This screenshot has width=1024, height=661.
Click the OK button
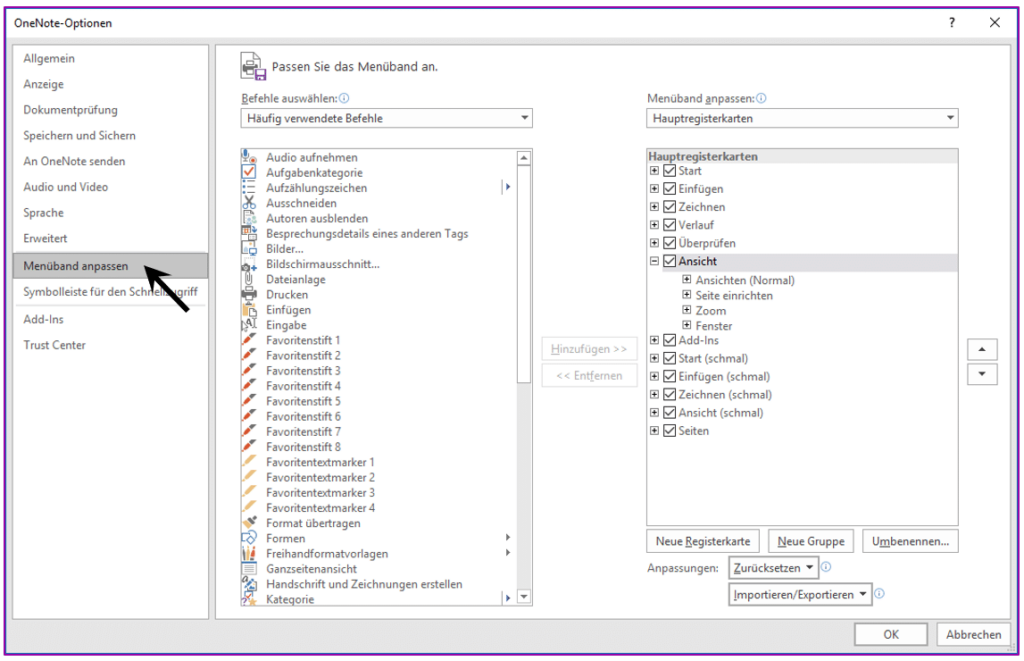coord(891,634)
